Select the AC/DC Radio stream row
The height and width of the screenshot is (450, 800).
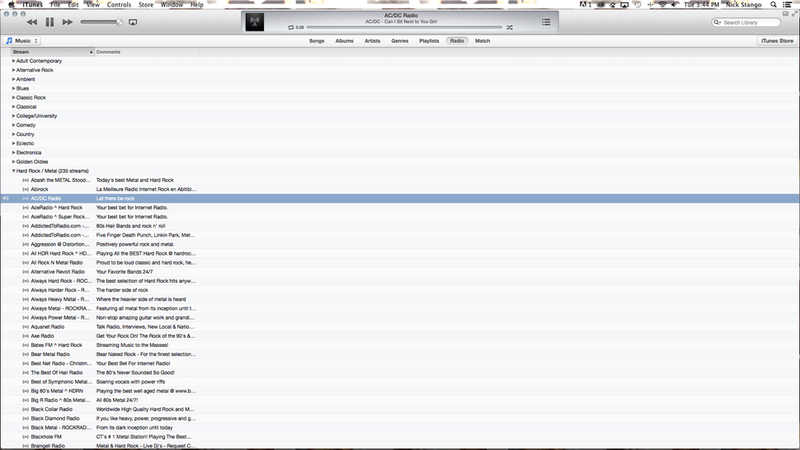(400, 198)
